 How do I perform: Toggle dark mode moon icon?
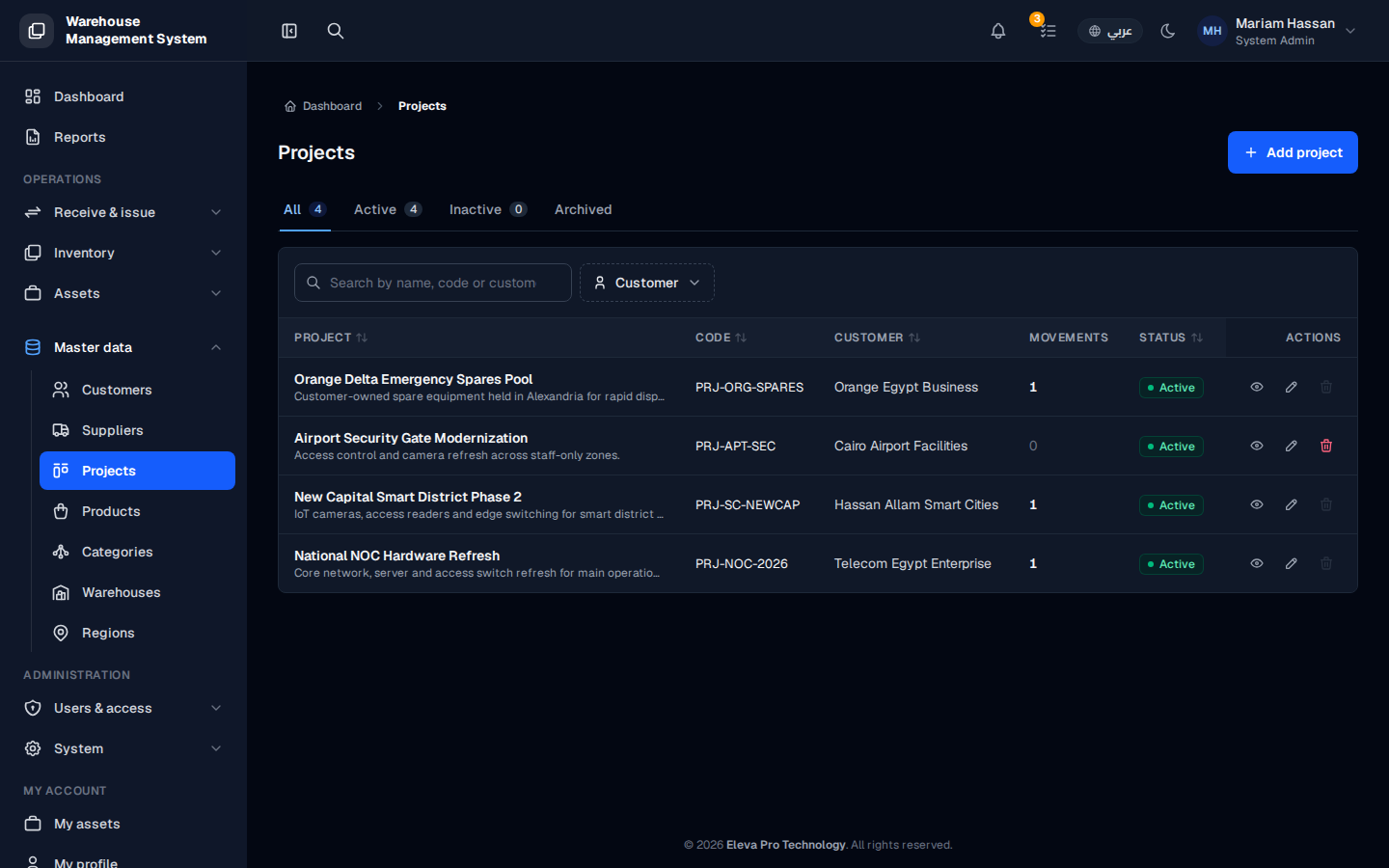pyautogui.click(x=1168, y=31)
